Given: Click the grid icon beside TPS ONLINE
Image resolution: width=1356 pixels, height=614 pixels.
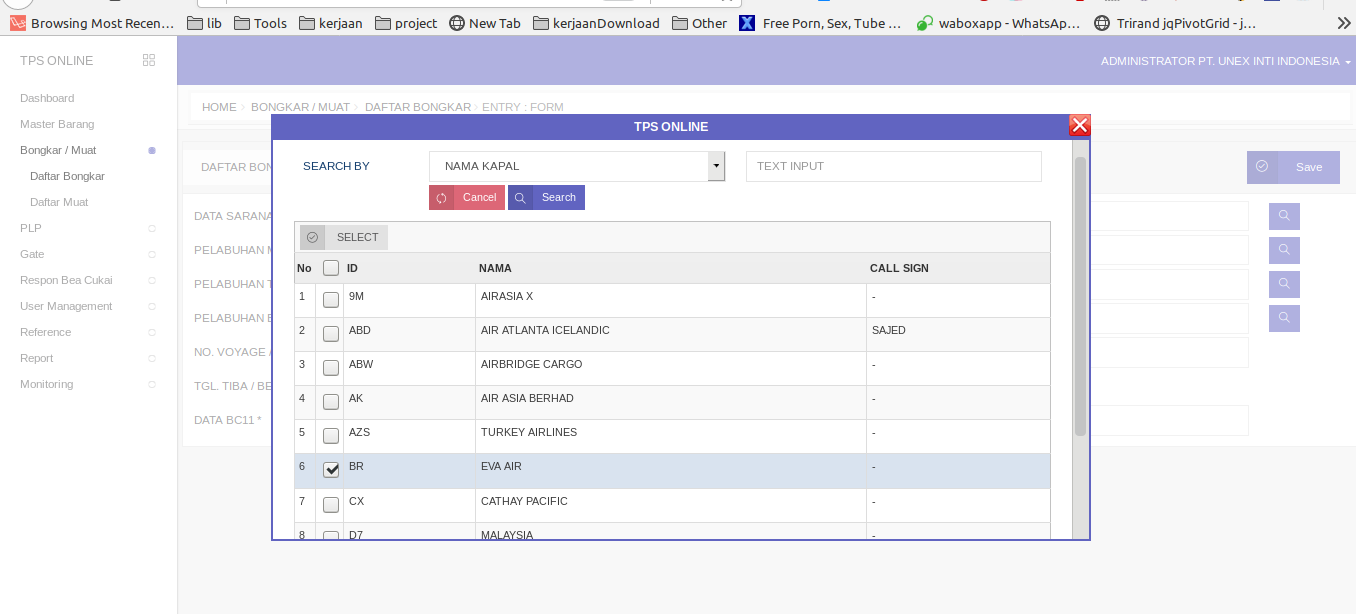Looking at the screenshot, I should click(x=149, y=60).
